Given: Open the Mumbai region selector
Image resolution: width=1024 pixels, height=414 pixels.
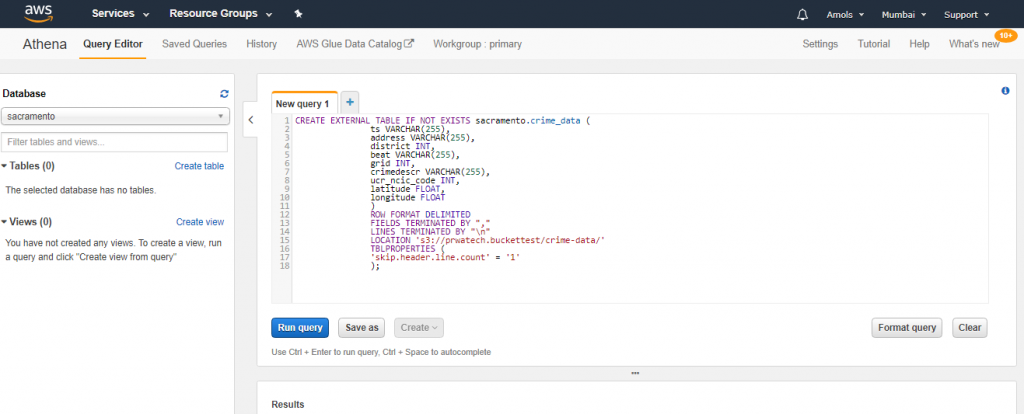Looking at the screenshot, I should [x=903, y=14].
